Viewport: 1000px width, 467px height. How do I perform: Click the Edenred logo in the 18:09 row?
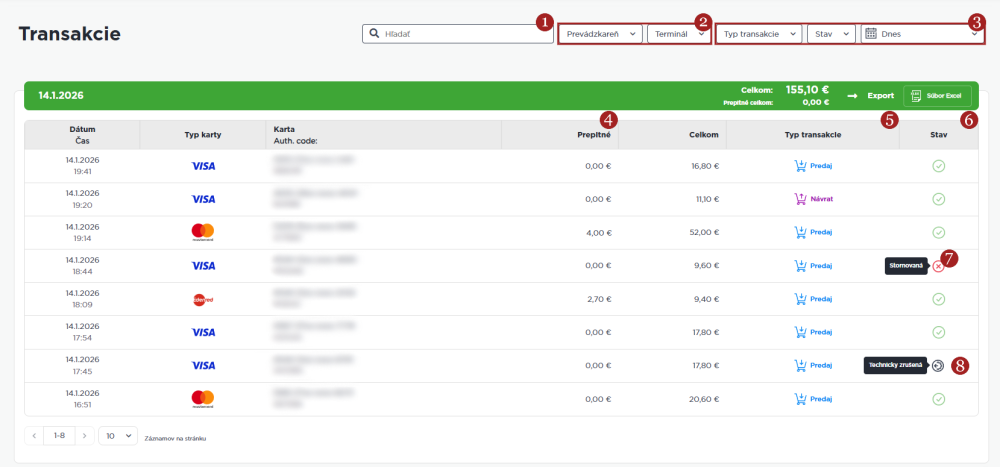pyautogui.click(x=203, y=299)
